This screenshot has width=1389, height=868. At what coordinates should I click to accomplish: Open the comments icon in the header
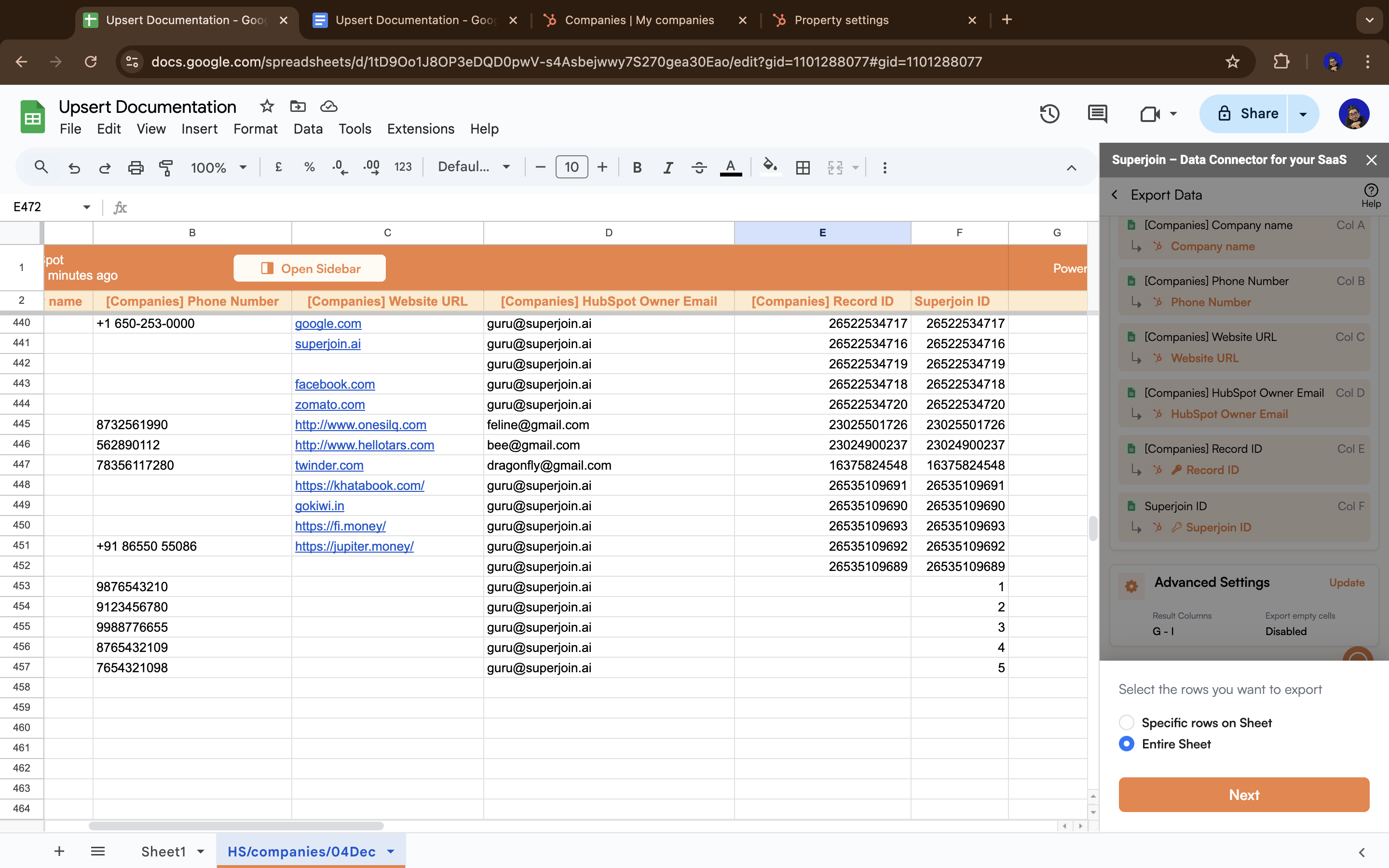[x=1097, y=114]
